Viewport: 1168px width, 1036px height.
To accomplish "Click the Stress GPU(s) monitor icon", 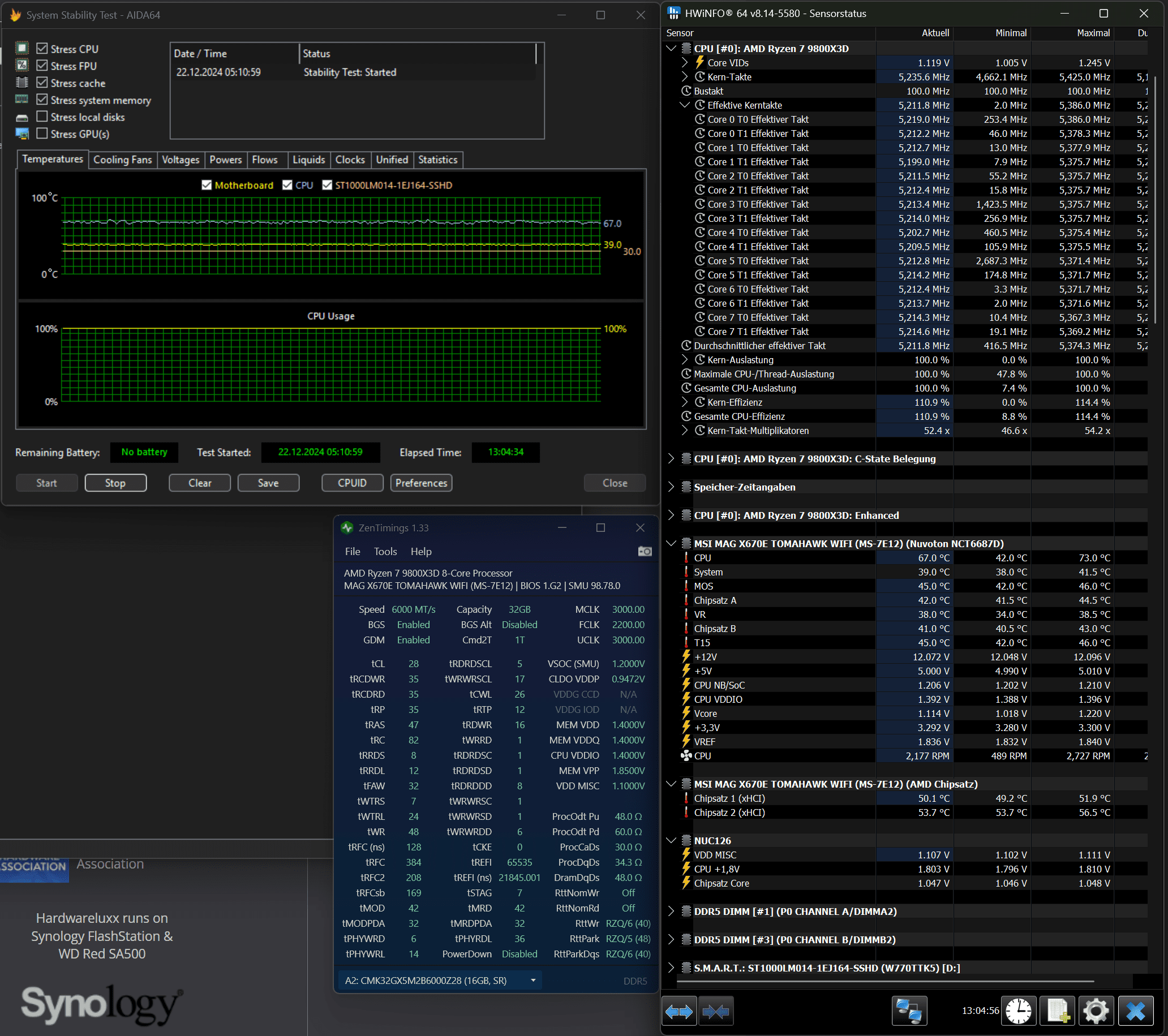I will pos(22,134).
